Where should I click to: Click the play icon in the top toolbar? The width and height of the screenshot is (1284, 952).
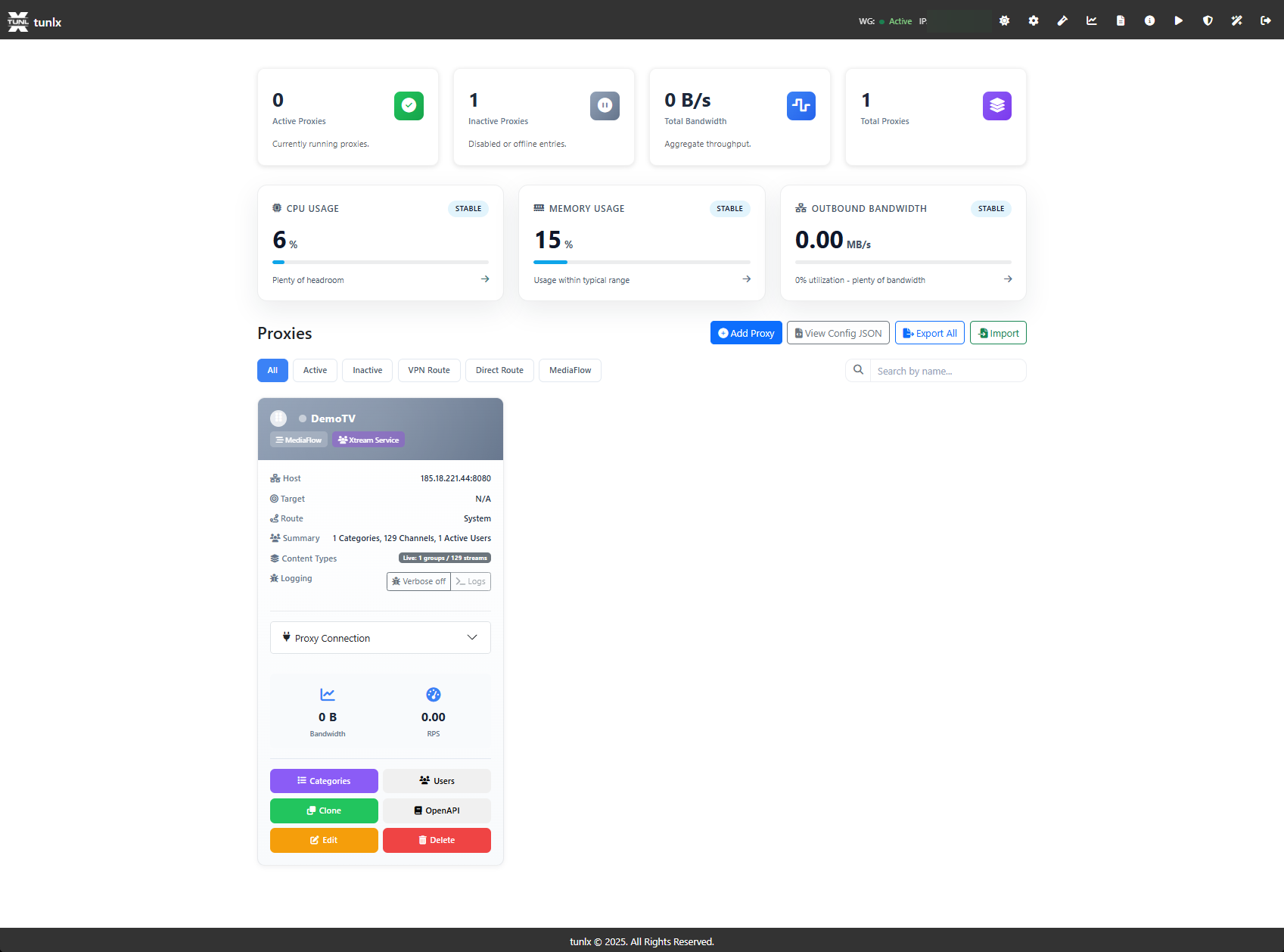pyautogui.click(x=1178, y=20)
